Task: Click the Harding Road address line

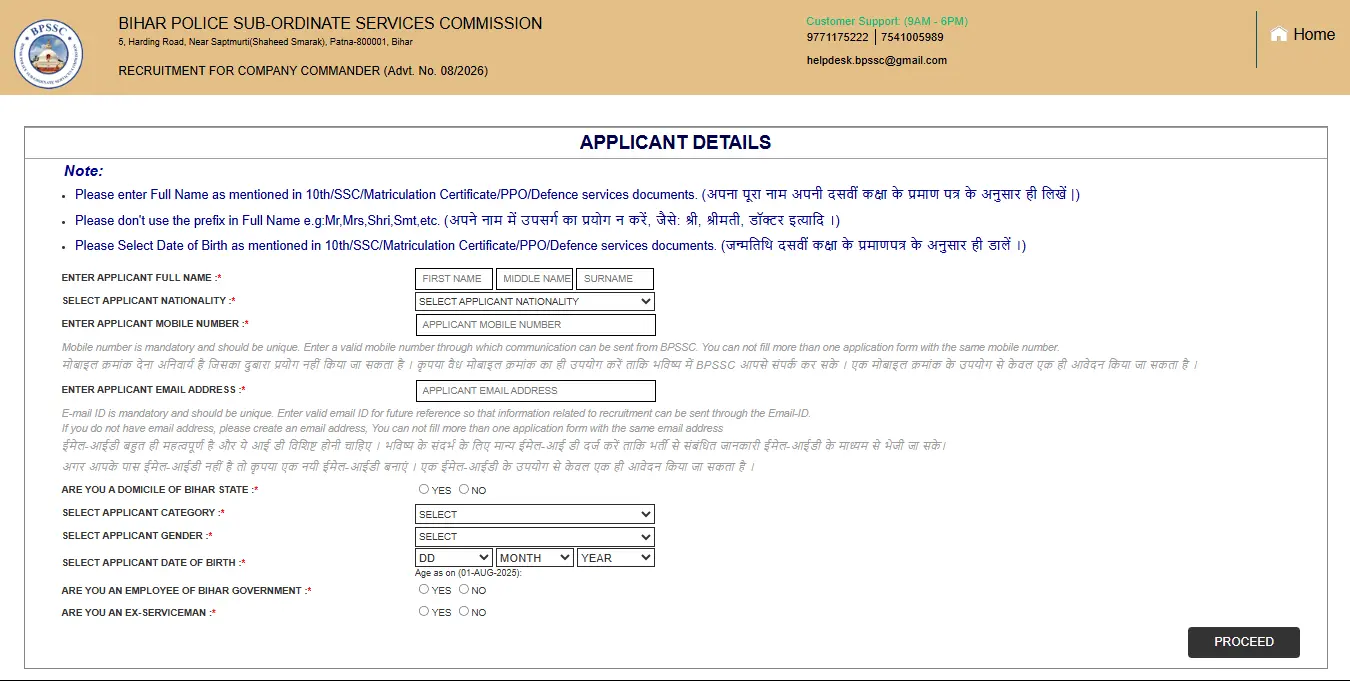Action: 265,42
